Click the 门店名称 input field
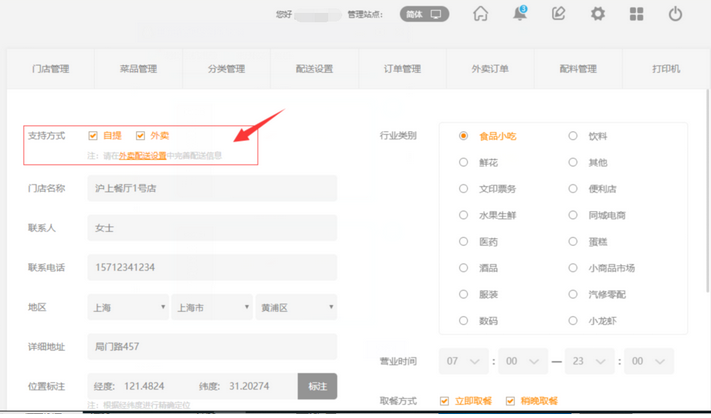This screenshot has height=418, width=711. [x=212, y=188]
